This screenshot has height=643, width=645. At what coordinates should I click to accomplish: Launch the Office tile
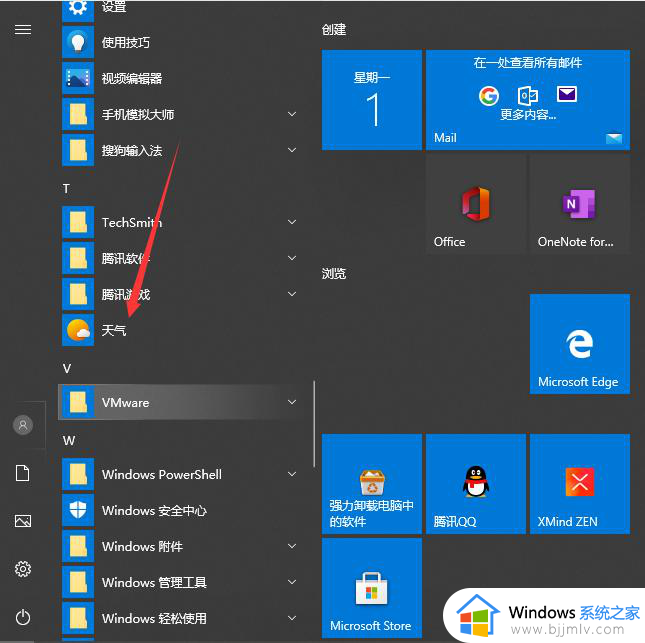476,204
